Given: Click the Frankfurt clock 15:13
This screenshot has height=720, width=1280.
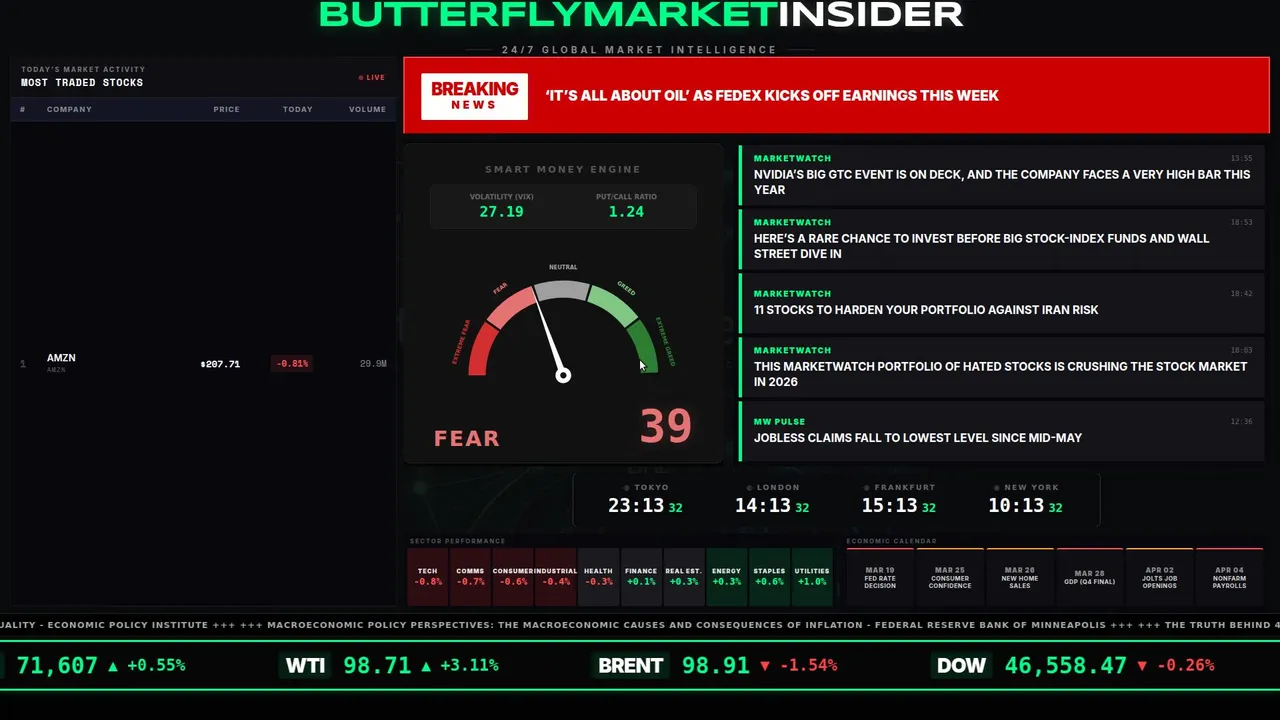Looking at the screenshot, I should (x=890, y=506).
